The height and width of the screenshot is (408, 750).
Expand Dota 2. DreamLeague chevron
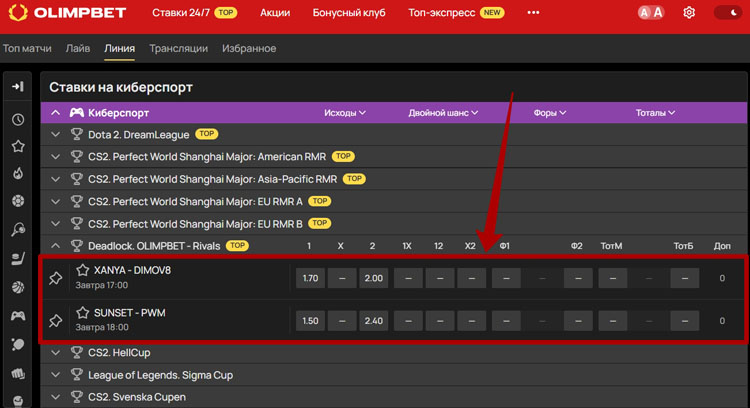pyautogui.click(x=55, y=134)
